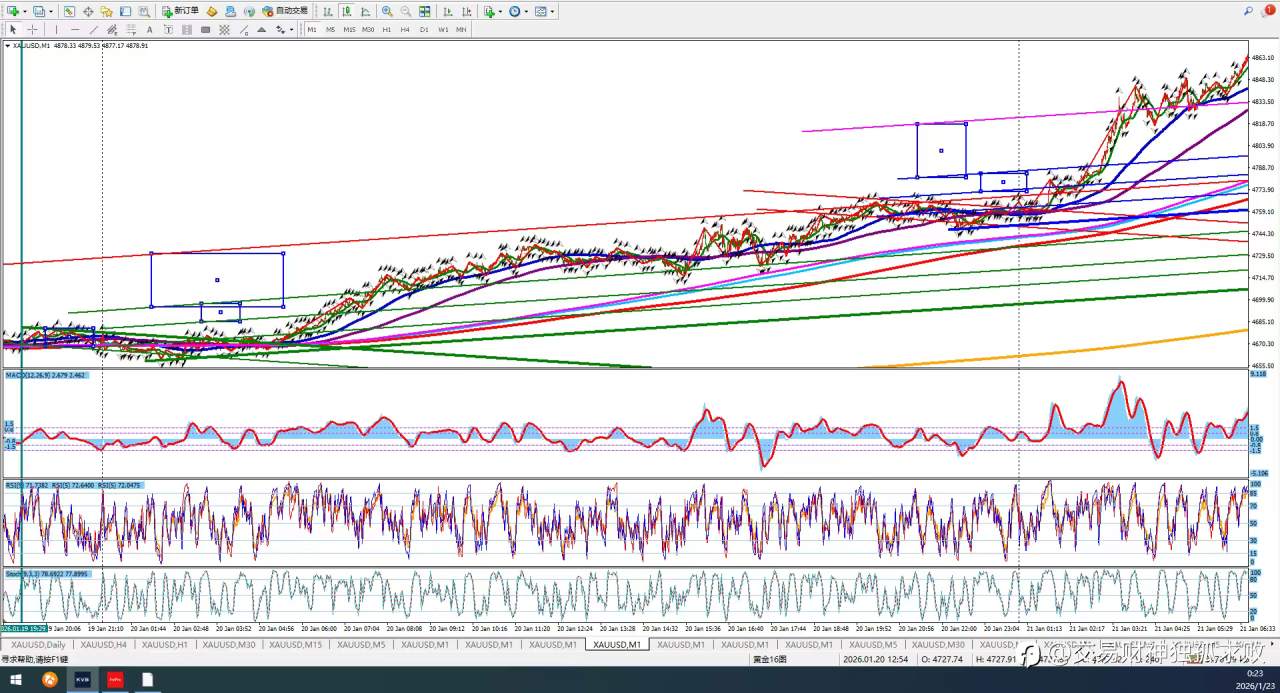Click the MACD(12,26,9) indicator label
Screen dimensions: 1280x693
coord(46,375)
